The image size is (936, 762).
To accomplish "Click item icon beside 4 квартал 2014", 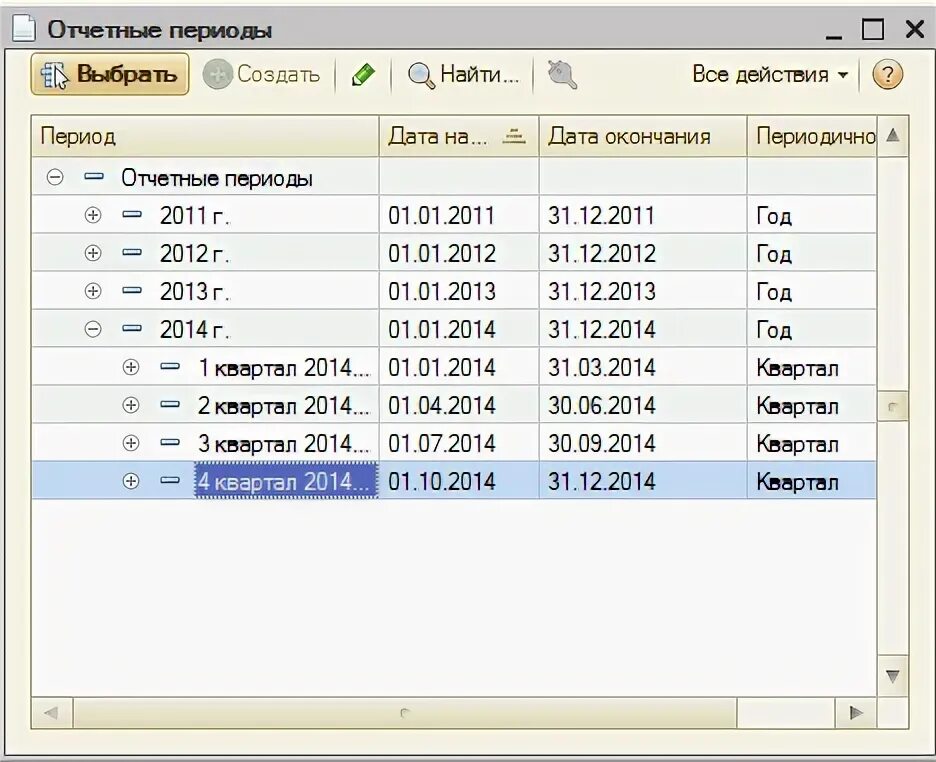I will [x=170, y=480].
